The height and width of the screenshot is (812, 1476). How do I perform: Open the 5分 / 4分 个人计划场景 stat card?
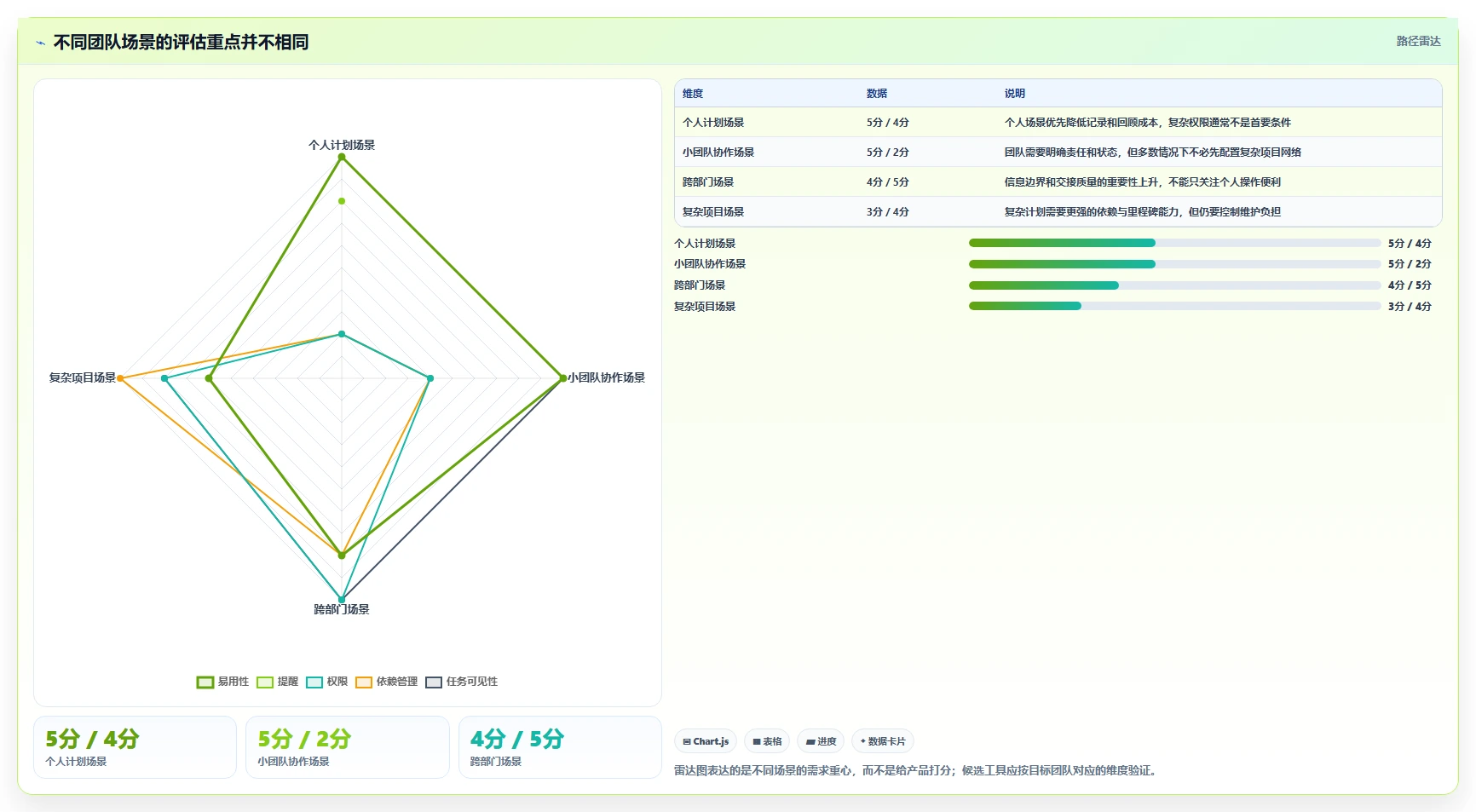(135, 747)
